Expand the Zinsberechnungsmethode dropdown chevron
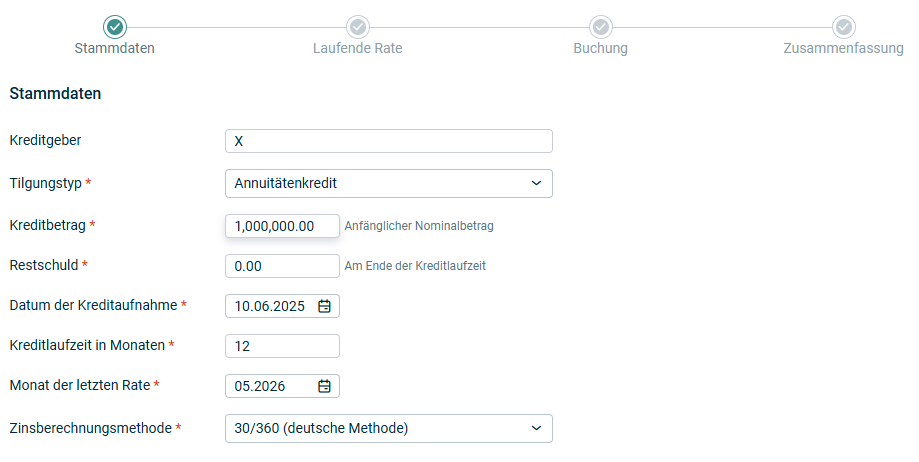919x462 pixels. (536, 428)
